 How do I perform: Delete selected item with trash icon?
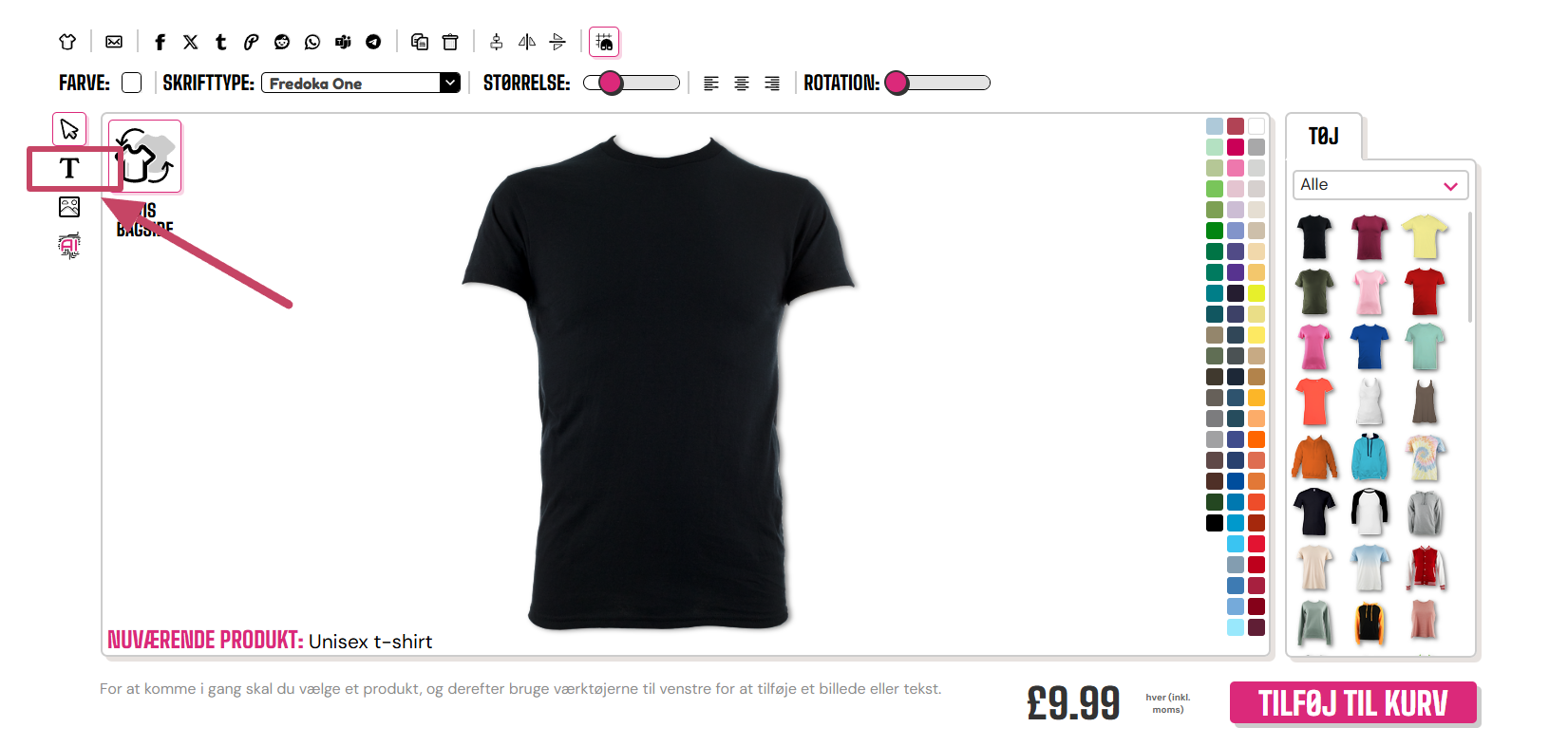click(450, 42)
